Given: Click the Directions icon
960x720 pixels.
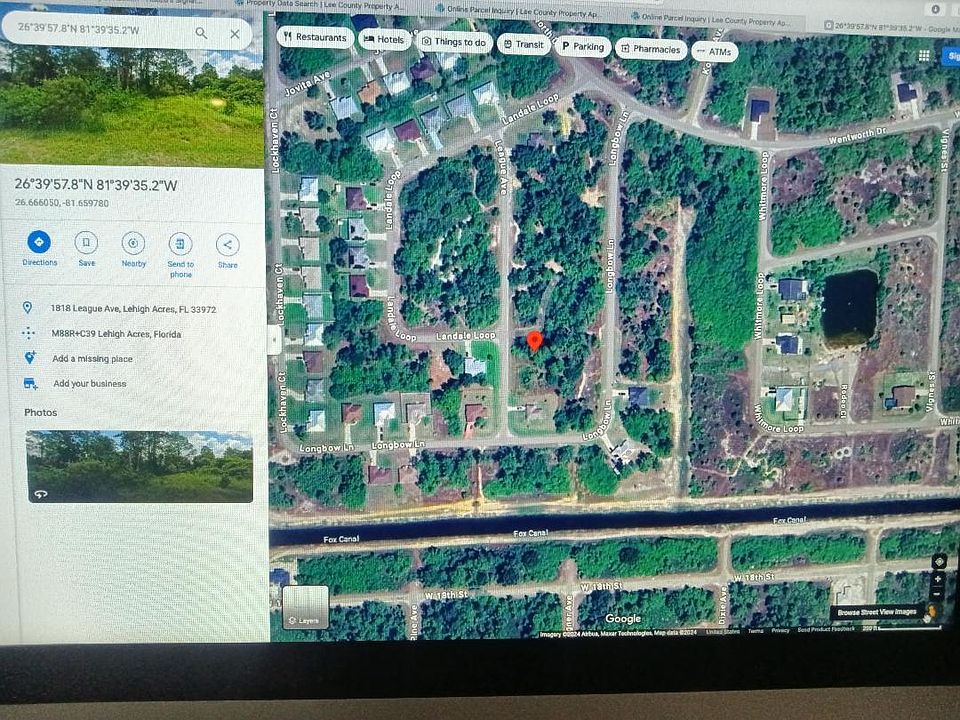Looking at the screenshot, I should [39, 242].
